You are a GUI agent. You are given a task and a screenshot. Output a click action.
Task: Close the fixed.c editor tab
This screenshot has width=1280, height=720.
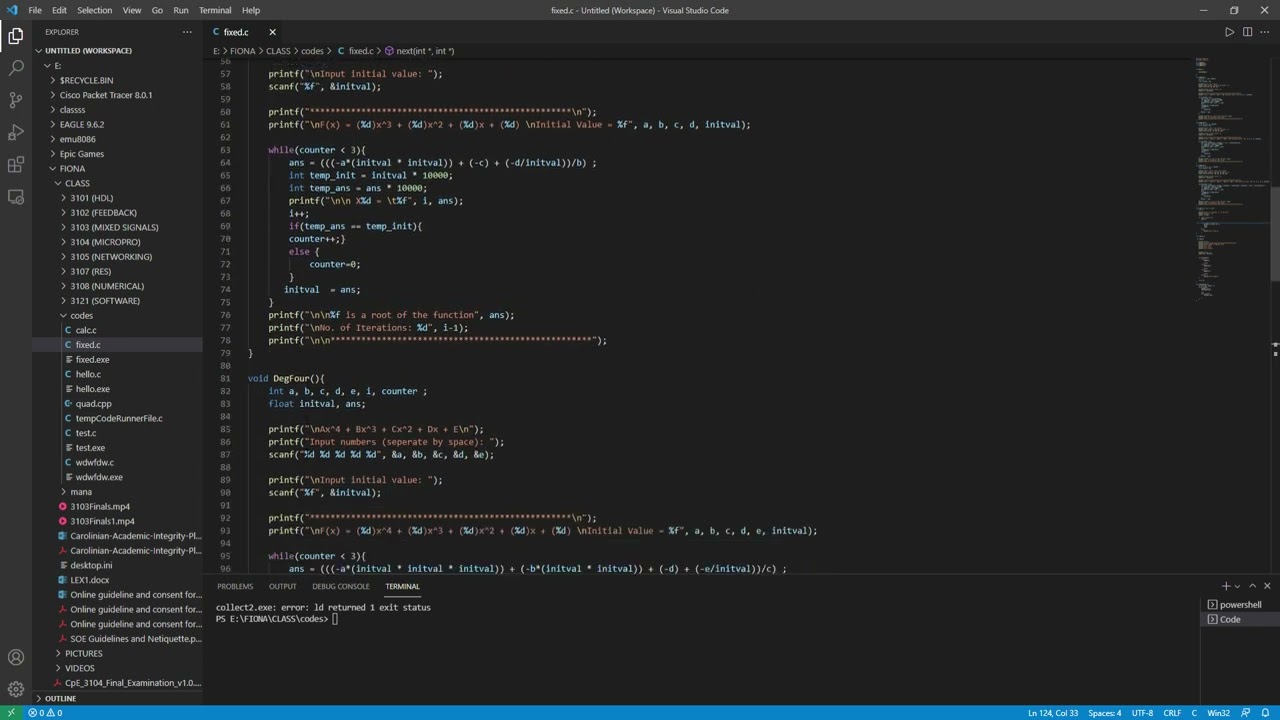click(272, 32)
